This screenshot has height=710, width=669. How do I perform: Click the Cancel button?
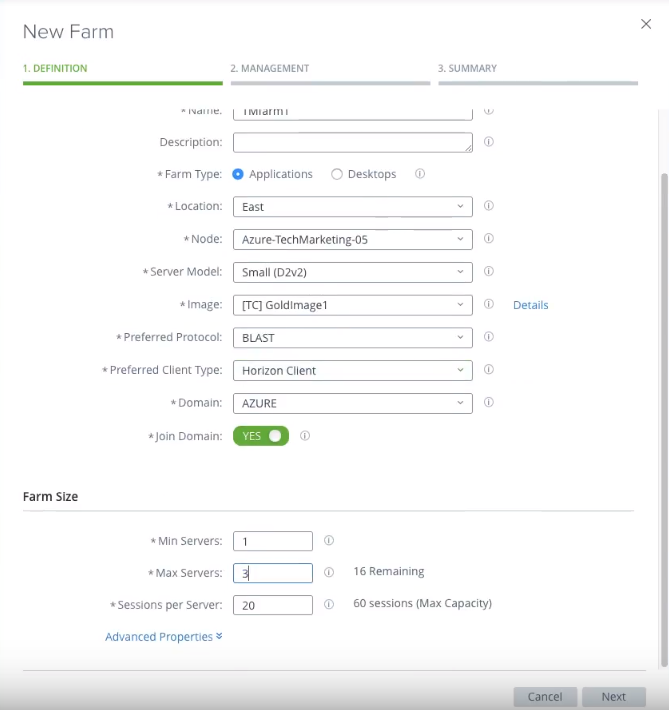(545, 696)
